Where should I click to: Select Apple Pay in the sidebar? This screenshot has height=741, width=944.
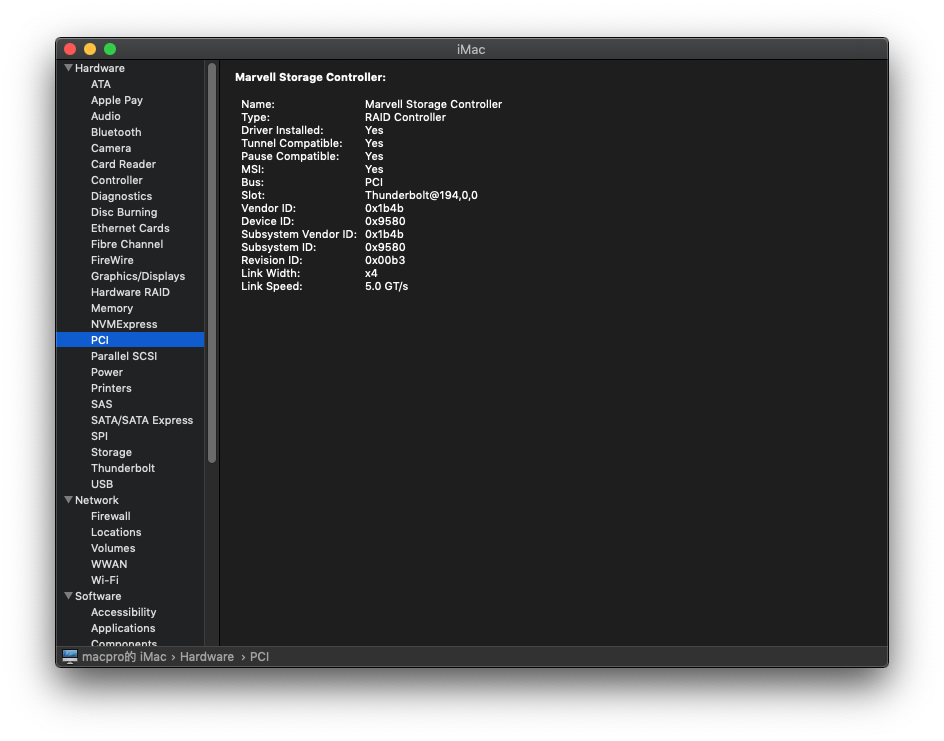click(117, 101)
